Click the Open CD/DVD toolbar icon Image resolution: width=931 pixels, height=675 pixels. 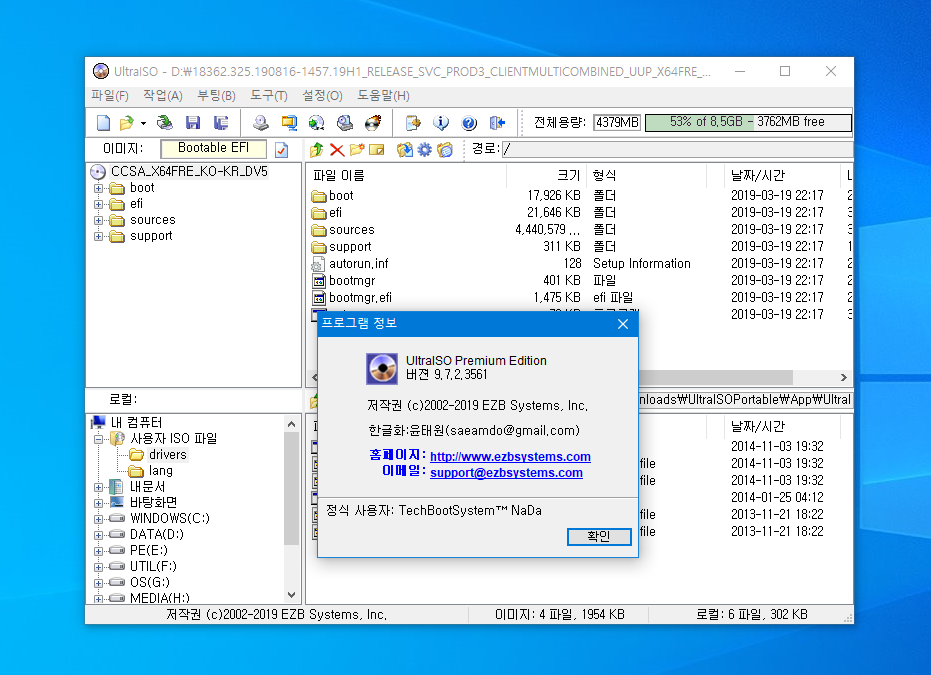pyautogui.click(x=164, y=122)
